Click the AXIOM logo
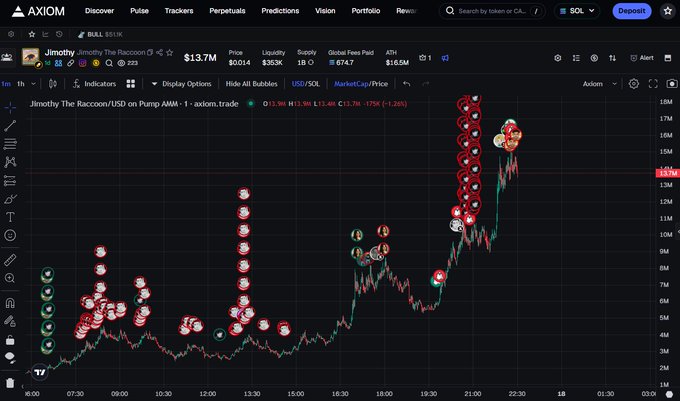This screenshot has height=401, width=680. click(x=38, y=11)
